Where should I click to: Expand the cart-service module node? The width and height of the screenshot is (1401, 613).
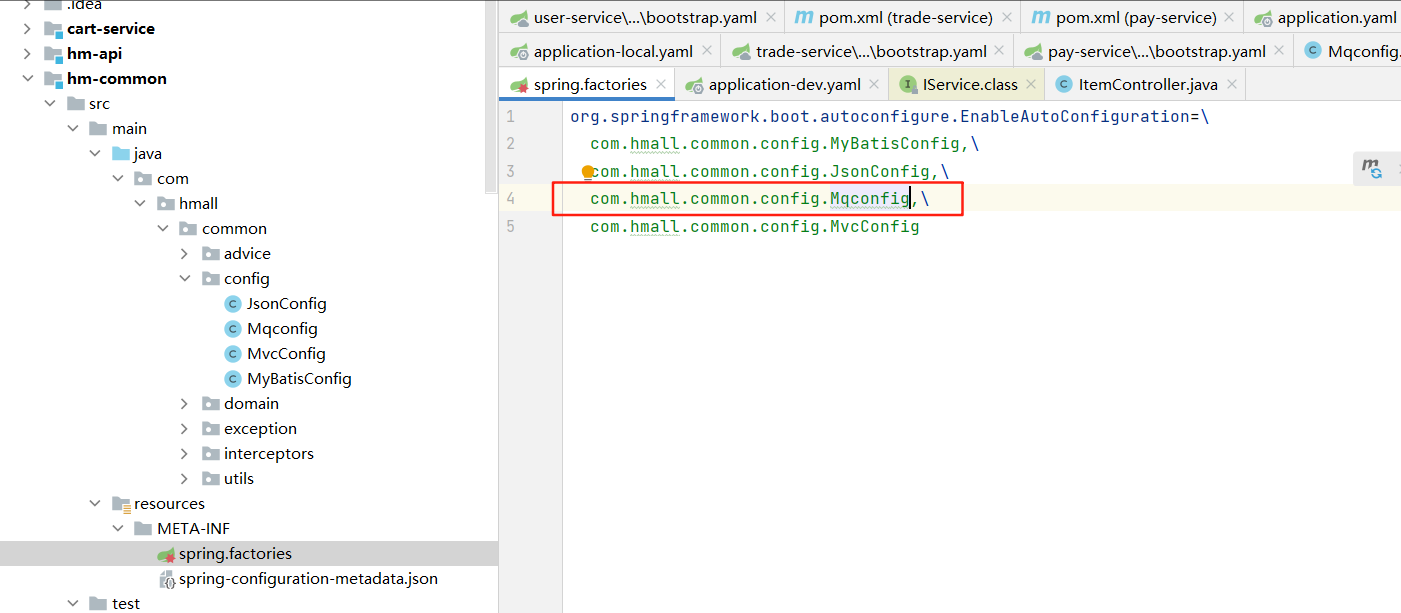pyautogui.click(x=27, y=29)
